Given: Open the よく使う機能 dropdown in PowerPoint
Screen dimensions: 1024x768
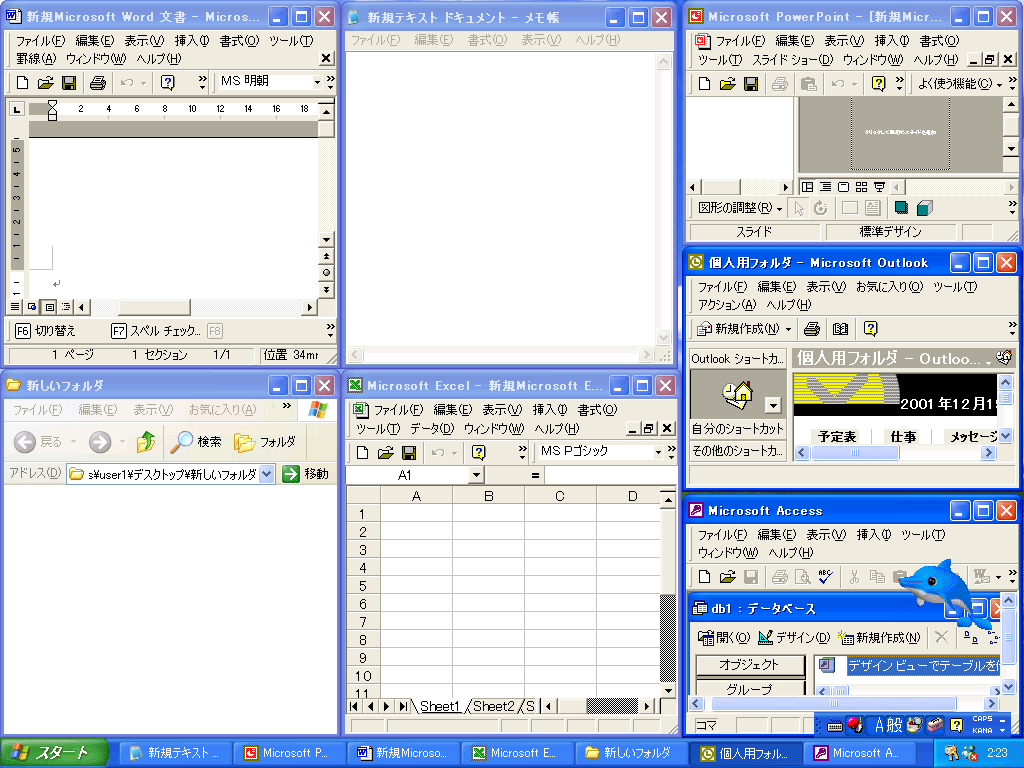Looking at the screenshot, I should pyautogui.click(x=960, y=84).
